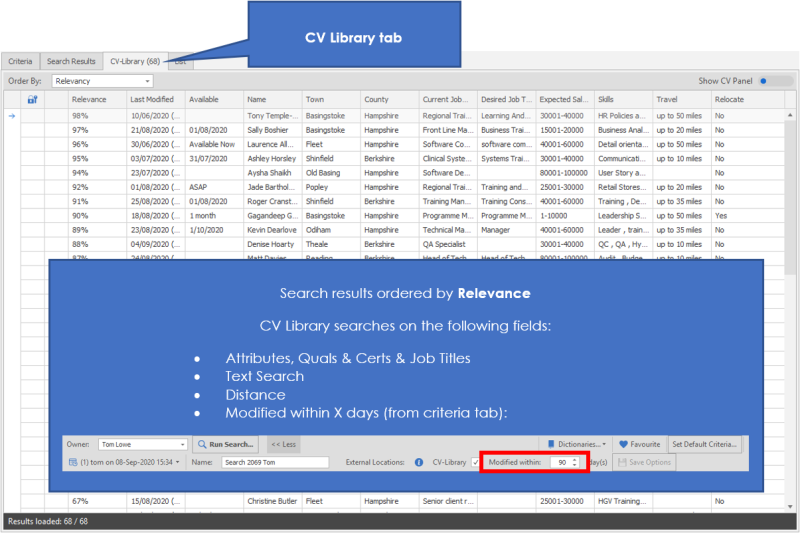Screen dimensions: 800x533
Task: Click the Dictionaries book icon
Action: pos(551,444)
